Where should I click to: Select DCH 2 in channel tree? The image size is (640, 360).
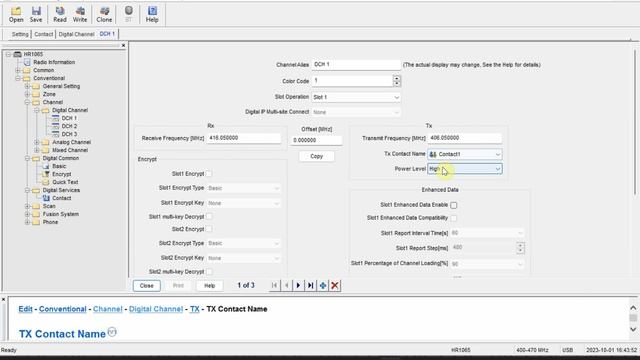69,126
